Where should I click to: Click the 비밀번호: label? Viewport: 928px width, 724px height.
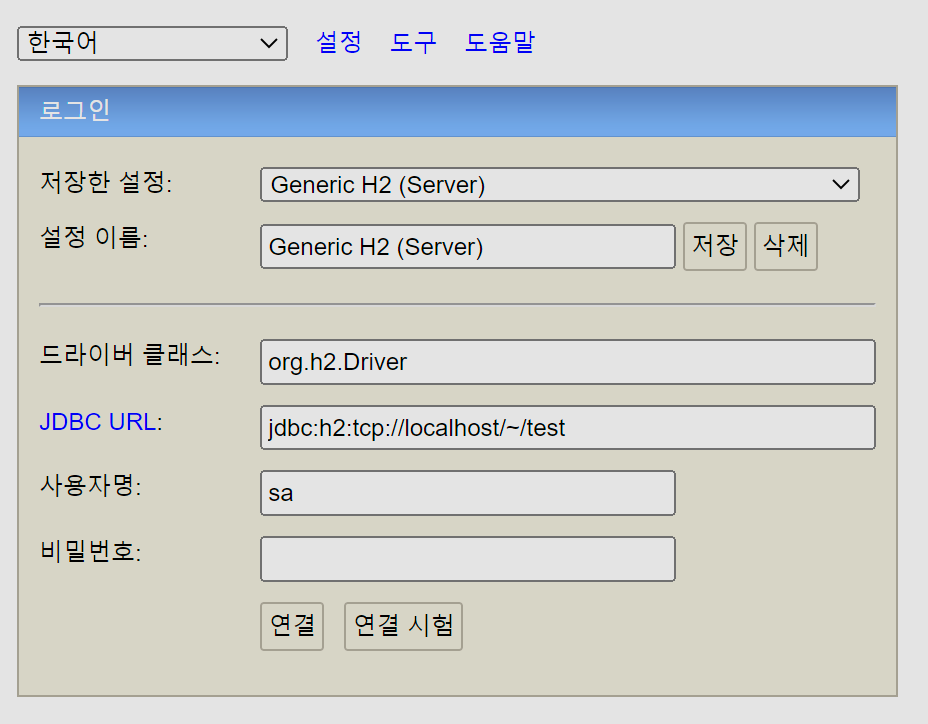(x=91, y=551)
